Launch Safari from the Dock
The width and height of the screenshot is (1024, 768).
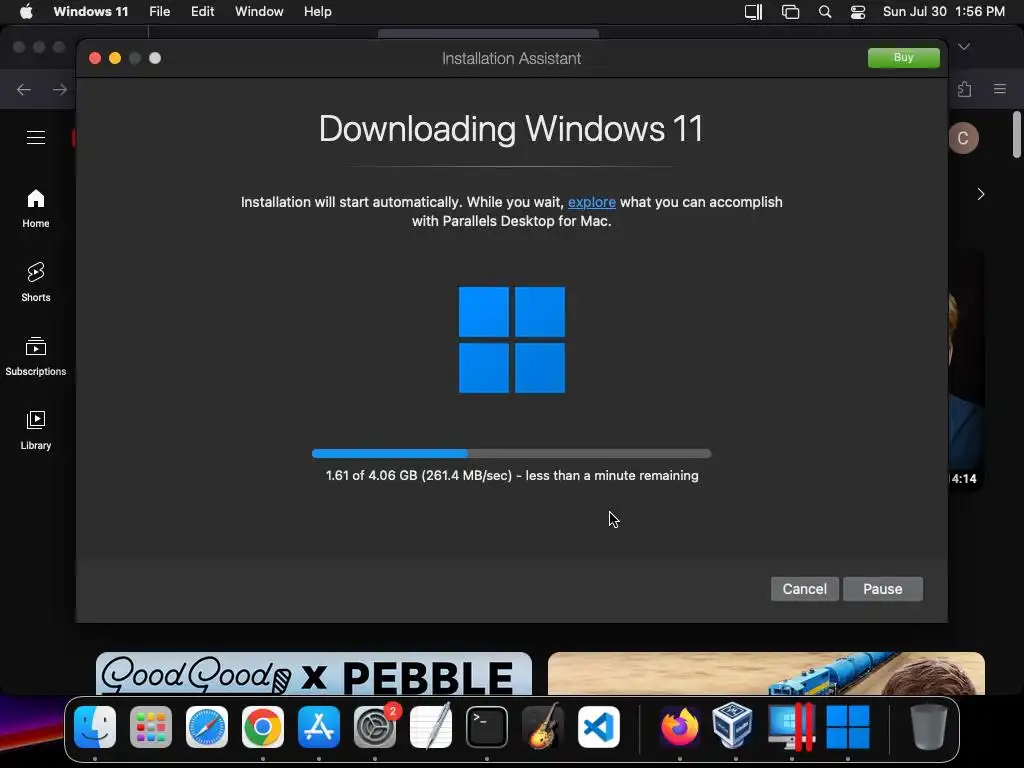coord(207,727)
